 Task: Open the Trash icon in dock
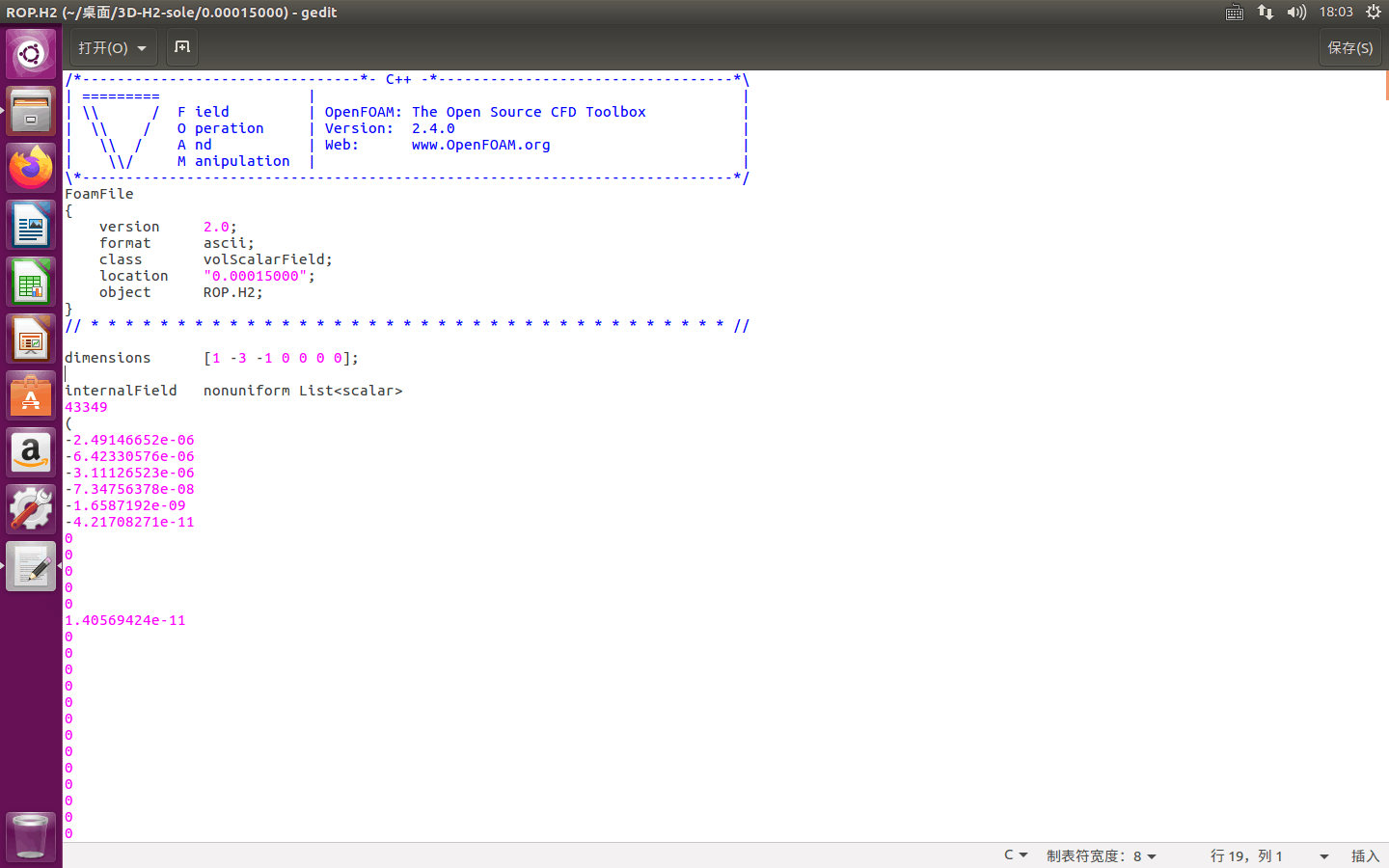pos(31,835)
